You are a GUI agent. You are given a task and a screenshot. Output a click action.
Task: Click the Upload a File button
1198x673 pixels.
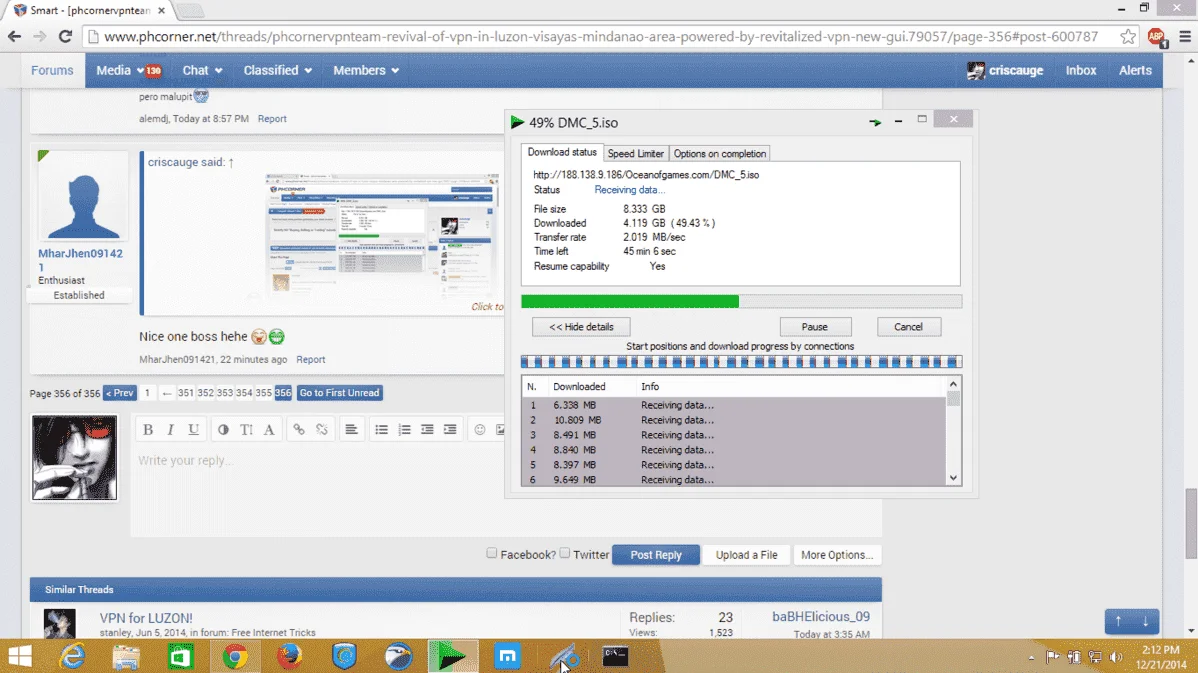(746, 555)
